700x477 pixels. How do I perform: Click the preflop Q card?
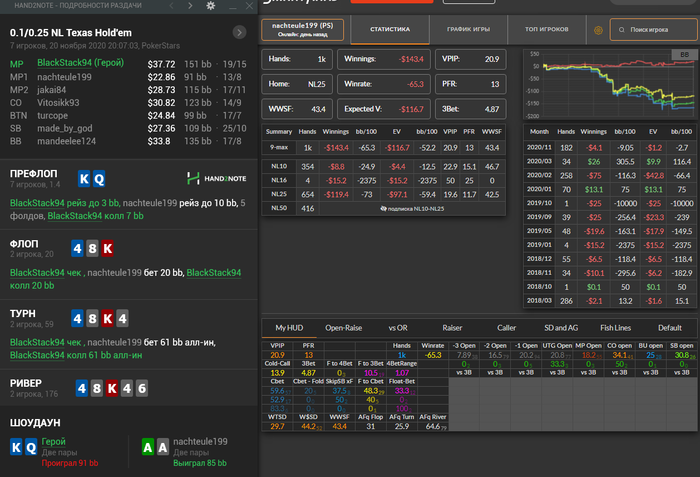click(99, 179)
